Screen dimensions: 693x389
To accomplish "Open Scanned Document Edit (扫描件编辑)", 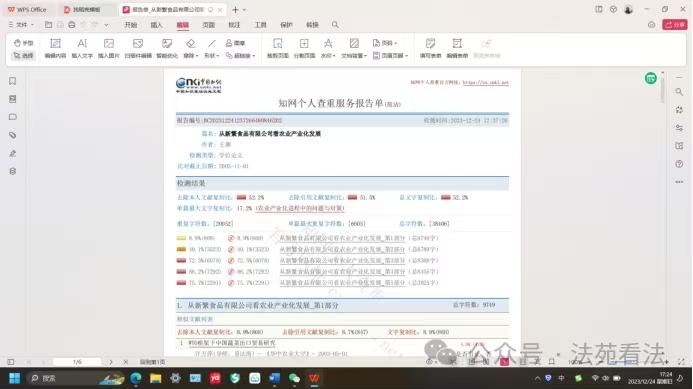I will 138,48.
